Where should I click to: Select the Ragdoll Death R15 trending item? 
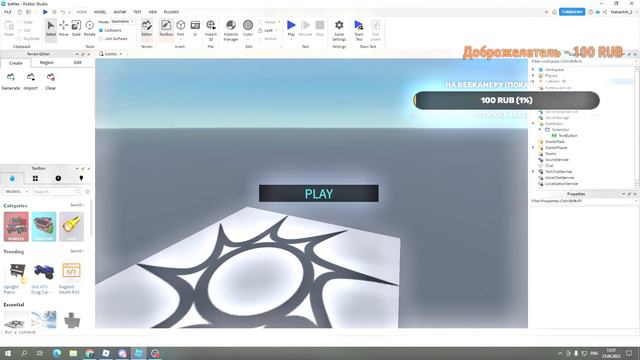tap(71, 278)
